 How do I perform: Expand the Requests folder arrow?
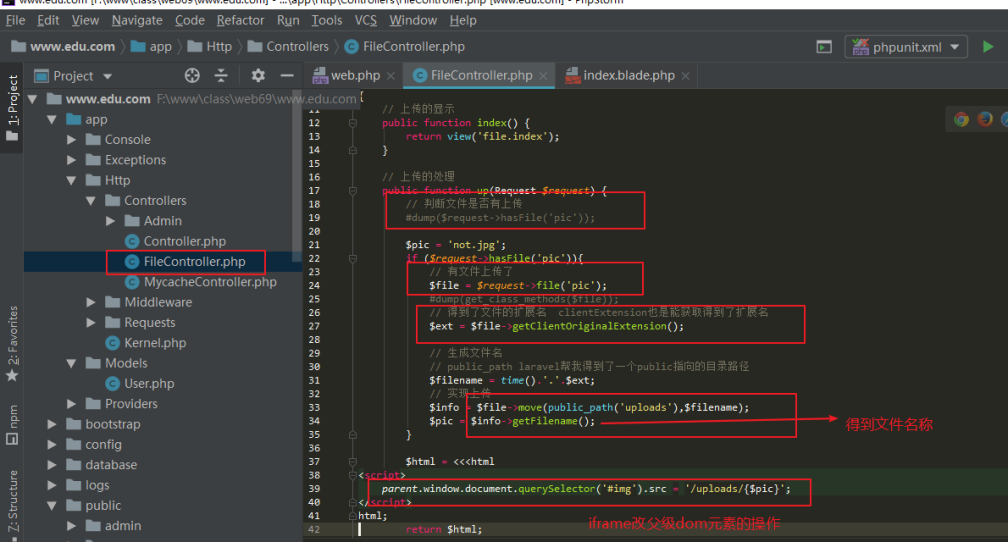click(91, 323)
